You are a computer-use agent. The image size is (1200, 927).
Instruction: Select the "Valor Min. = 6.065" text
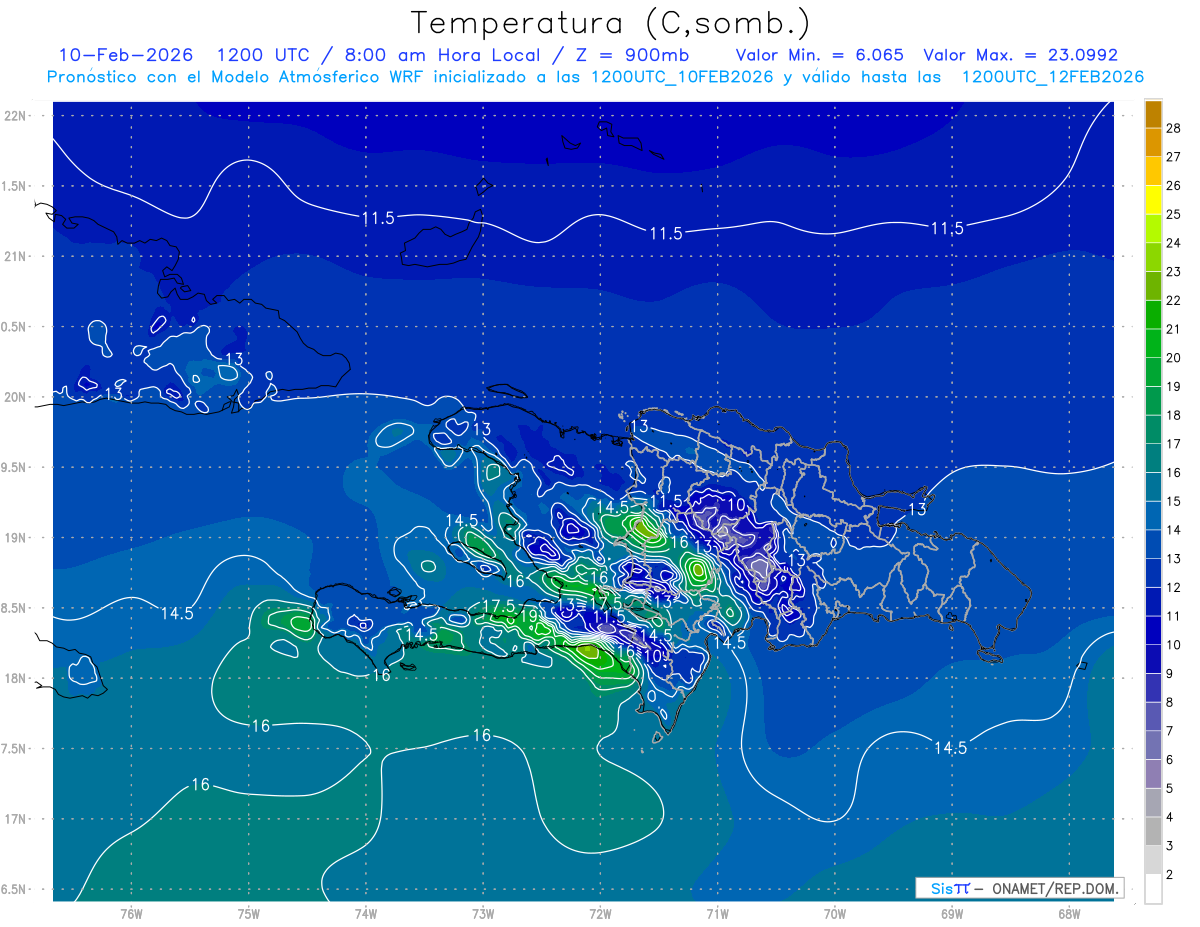click(821, 55)
